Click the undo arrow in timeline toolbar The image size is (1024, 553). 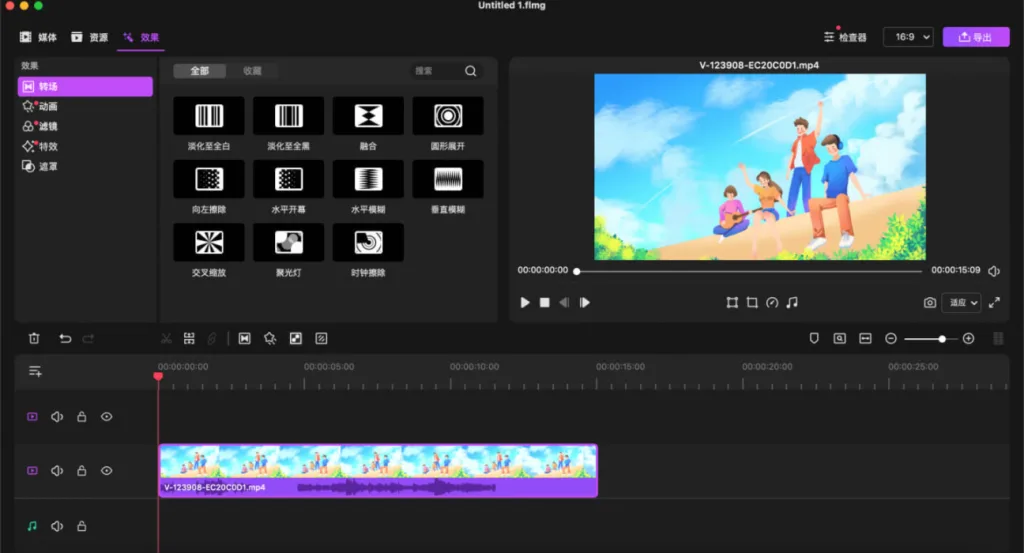click(65, 339)
